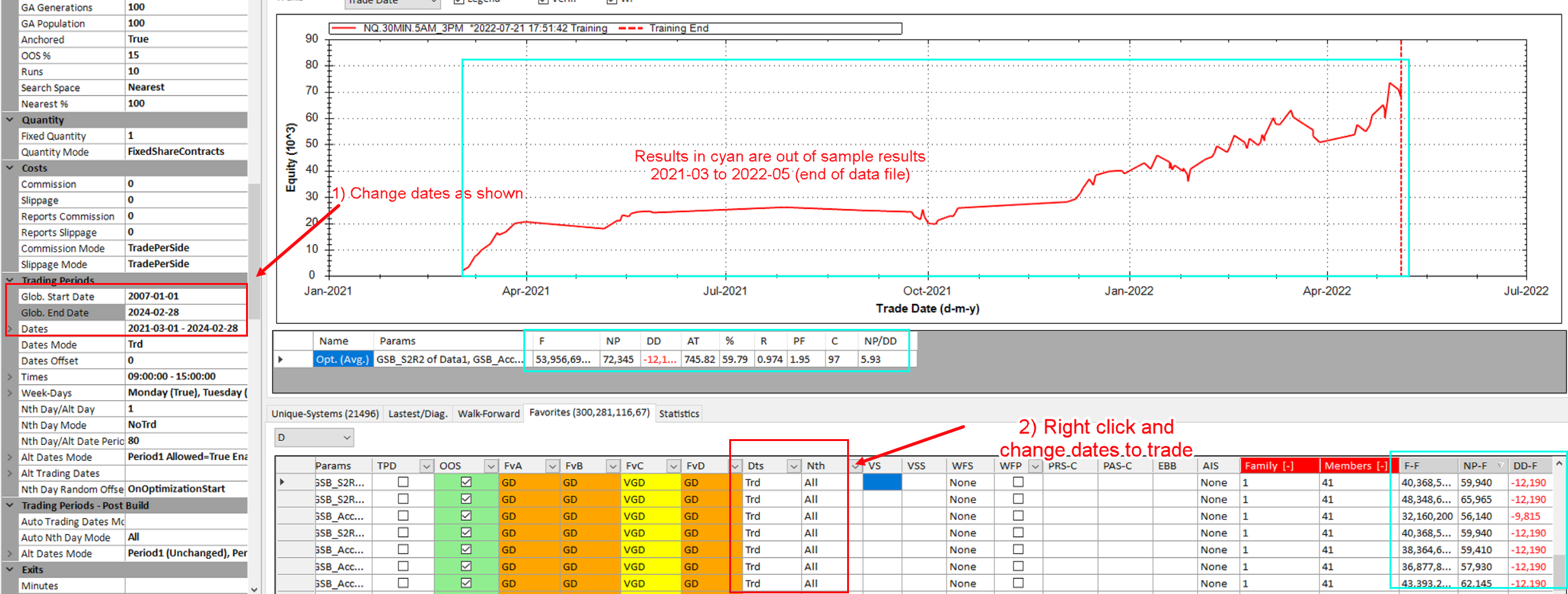Switch to the Walk-Forward tab
This screenshot has height=594, width=1568.
point(488,414)
